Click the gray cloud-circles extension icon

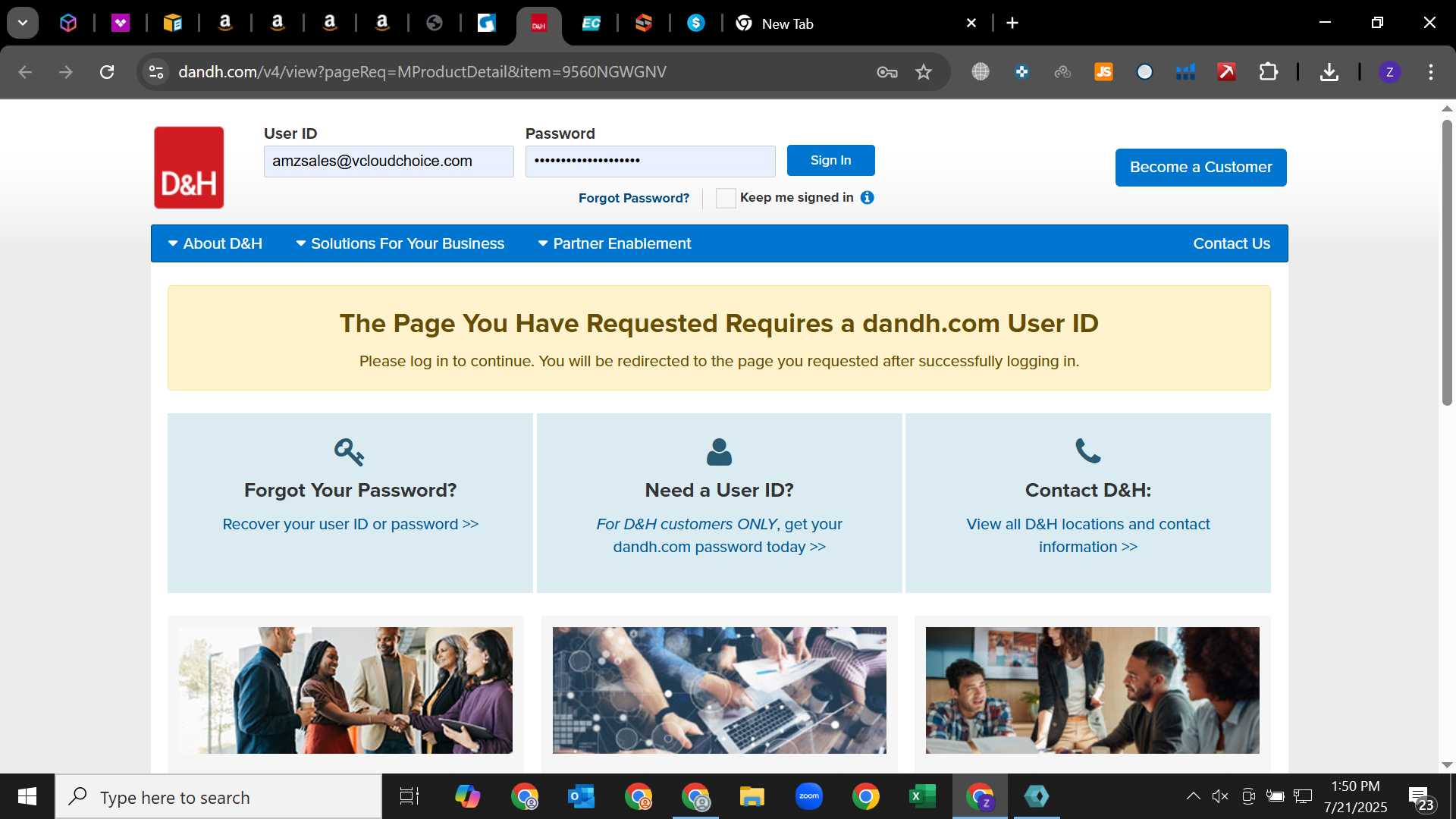pos(1062,72)
